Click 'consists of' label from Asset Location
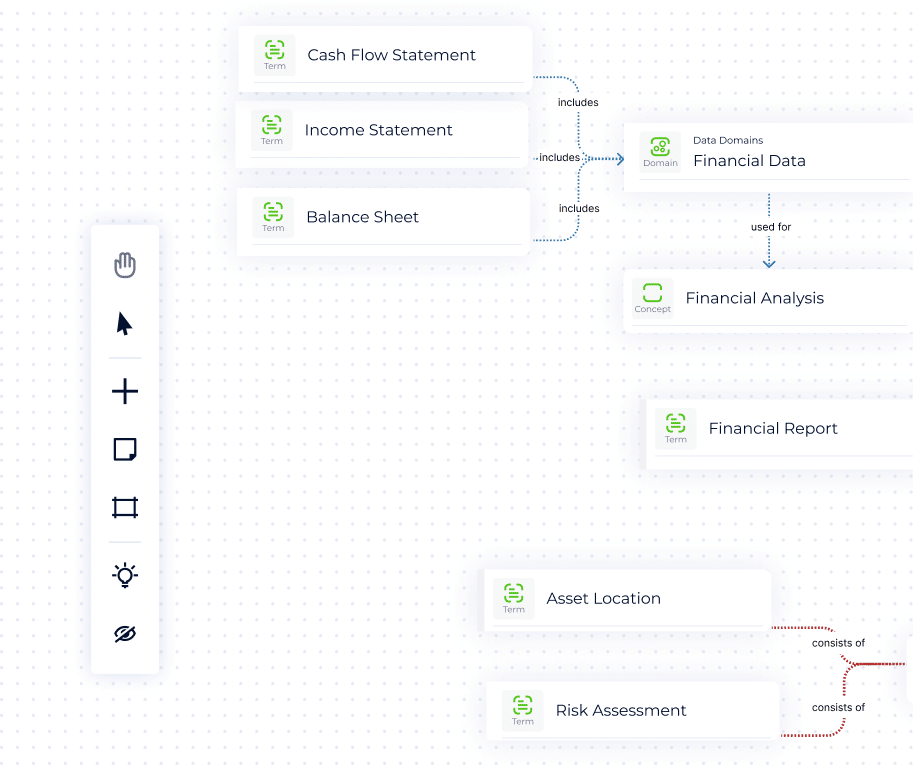This screenshot has width=913, height=773. point(838,643)
